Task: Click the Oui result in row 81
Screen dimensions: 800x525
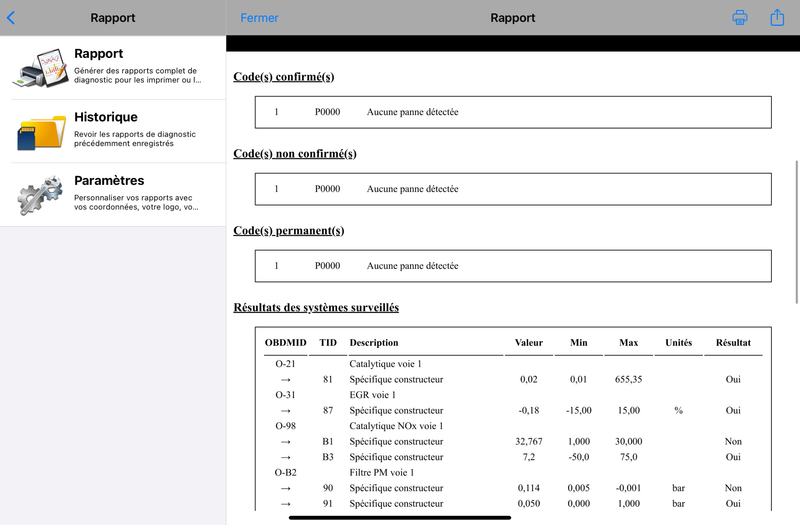Action: (x=733, y=379)
